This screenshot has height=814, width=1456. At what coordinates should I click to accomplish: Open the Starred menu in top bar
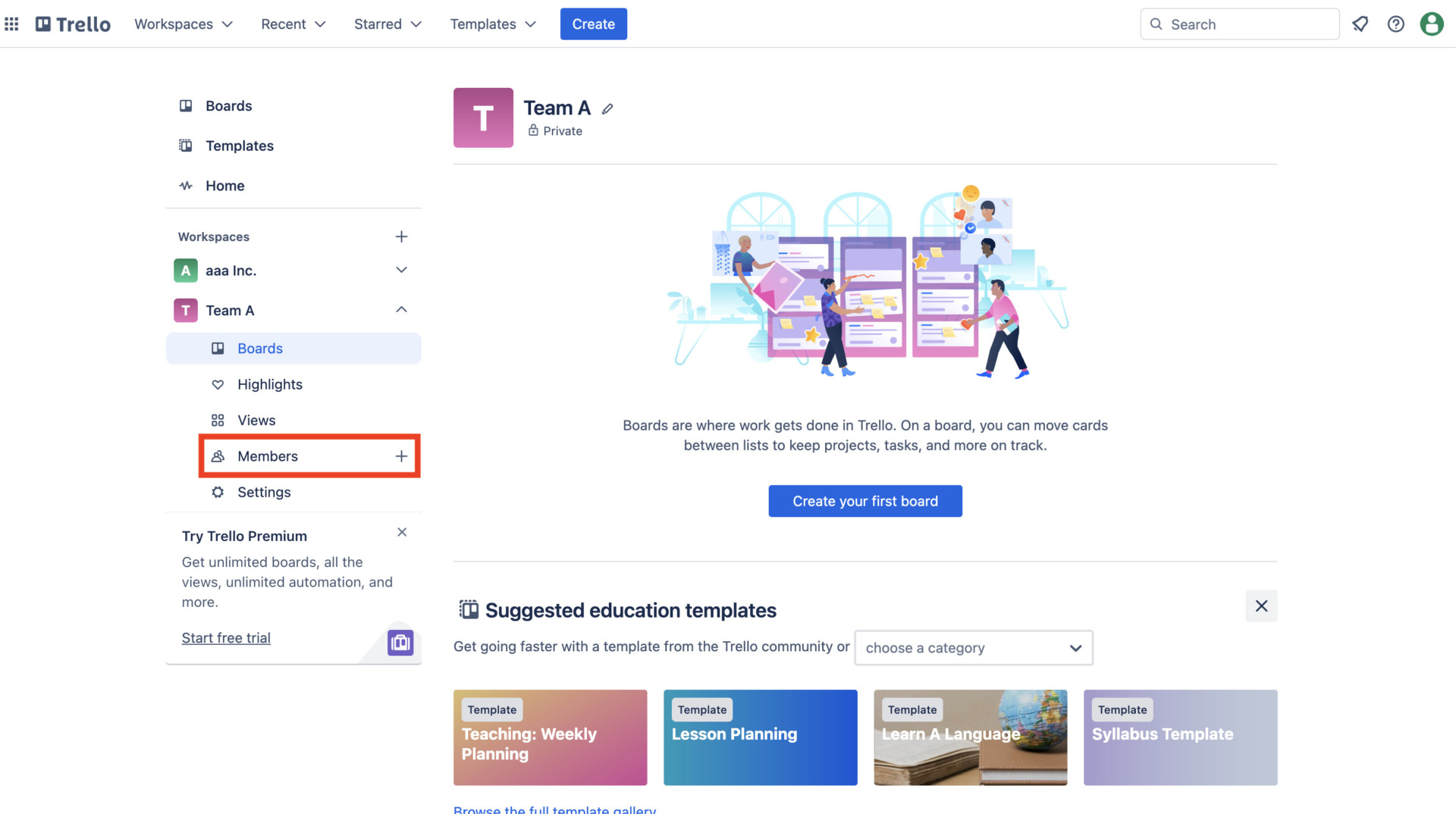coord(387,24)
